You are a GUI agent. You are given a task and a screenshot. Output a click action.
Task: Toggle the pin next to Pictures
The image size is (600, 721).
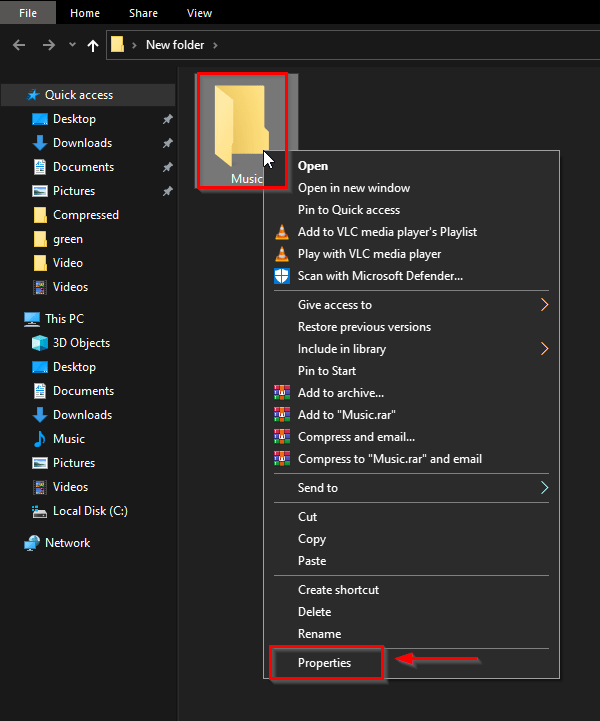click(x=167, y=191)
